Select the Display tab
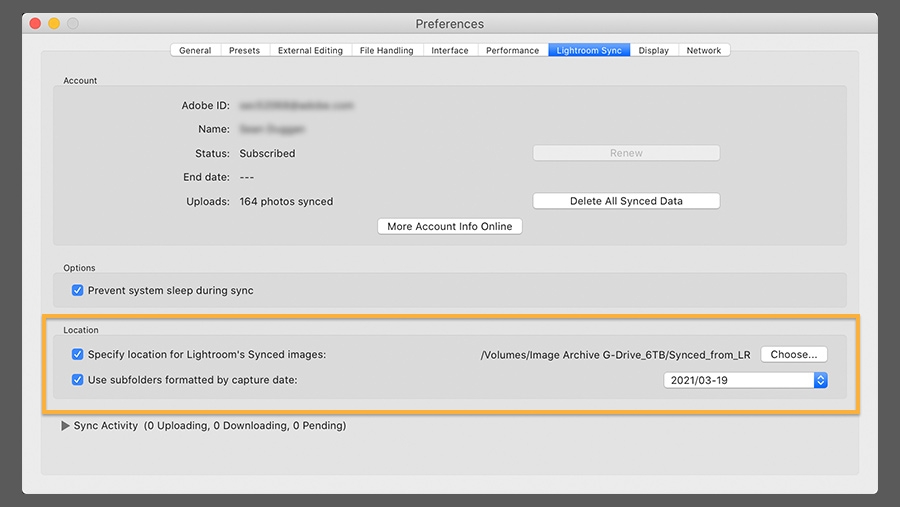 [x=654, y=51]
